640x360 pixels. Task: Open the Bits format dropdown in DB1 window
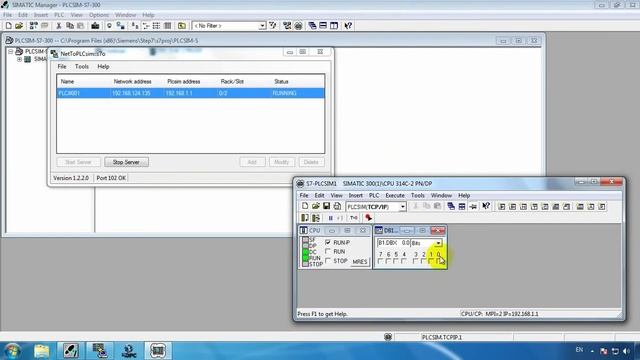pyautogui.click(x=438, y=243)
